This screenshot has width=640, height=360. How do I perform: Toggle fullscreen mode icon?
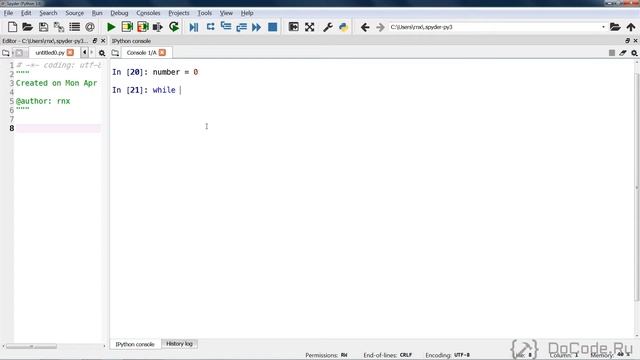(309, 27)
